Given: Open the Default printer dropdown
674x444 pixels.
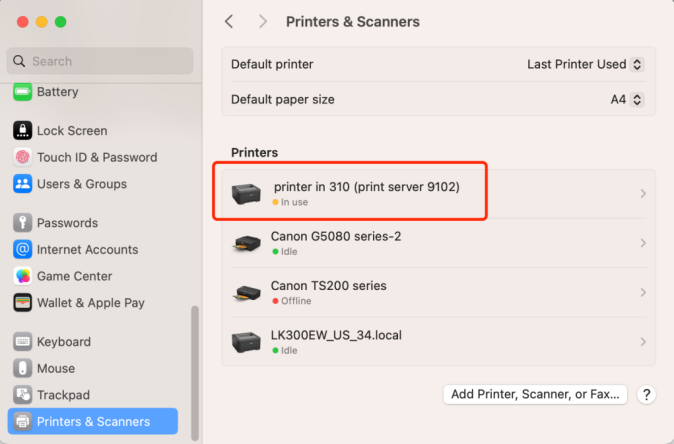Looking at the screenshot, I should (585, 64).
